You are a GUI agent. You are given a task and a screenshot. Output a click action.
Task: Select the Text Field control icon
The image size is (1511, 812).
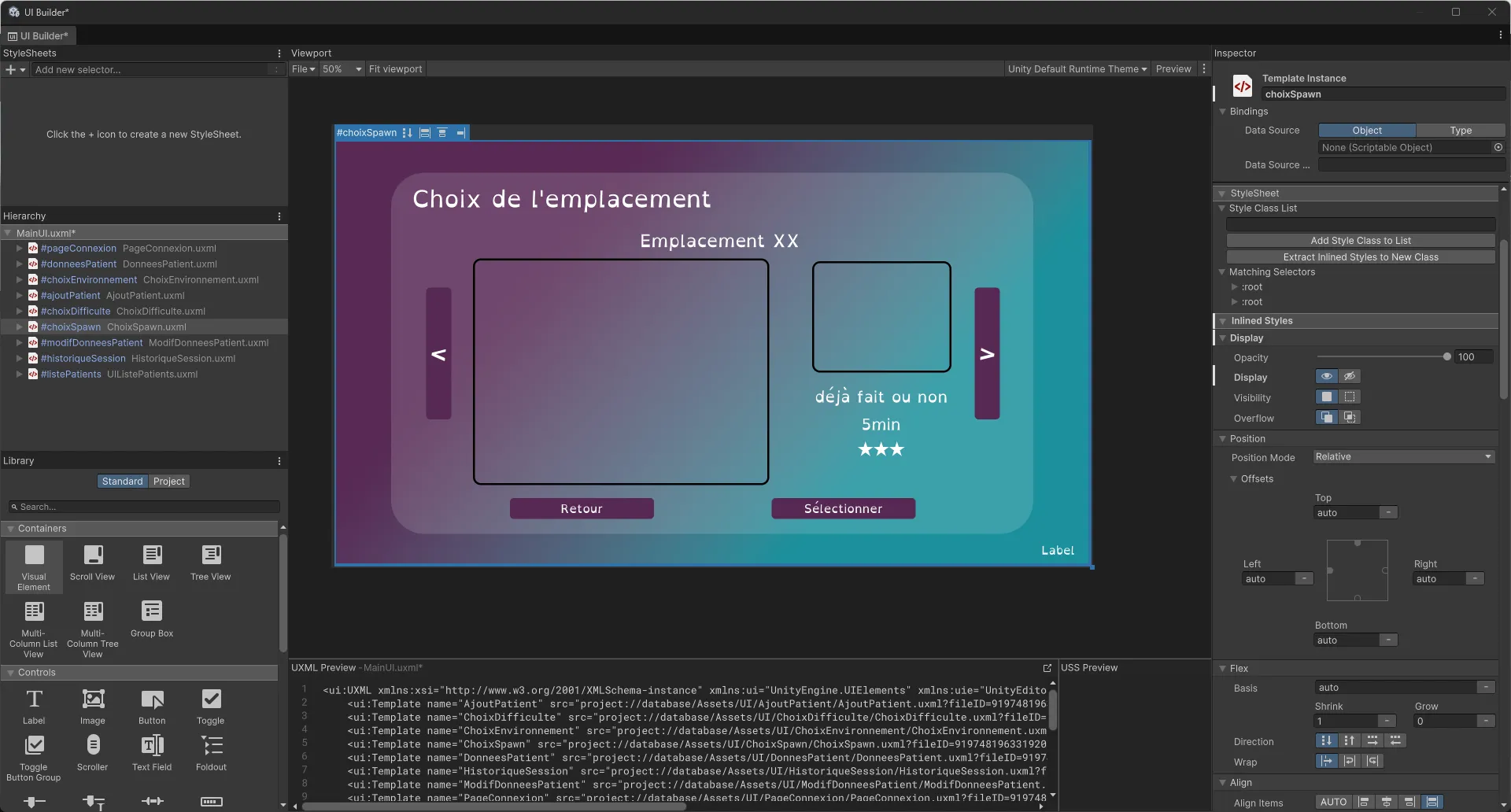[x=152, y=745]
